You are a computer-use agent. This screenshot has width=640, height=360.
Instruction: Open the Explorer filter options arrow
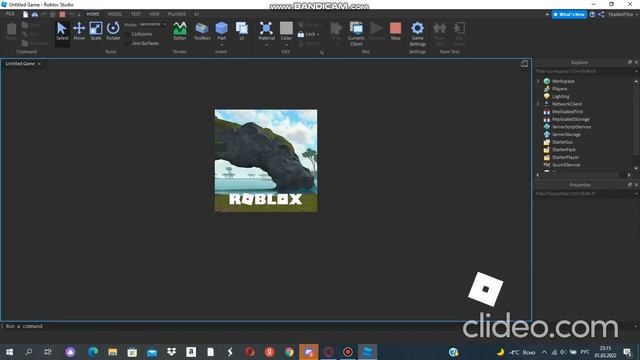(636, 71)
